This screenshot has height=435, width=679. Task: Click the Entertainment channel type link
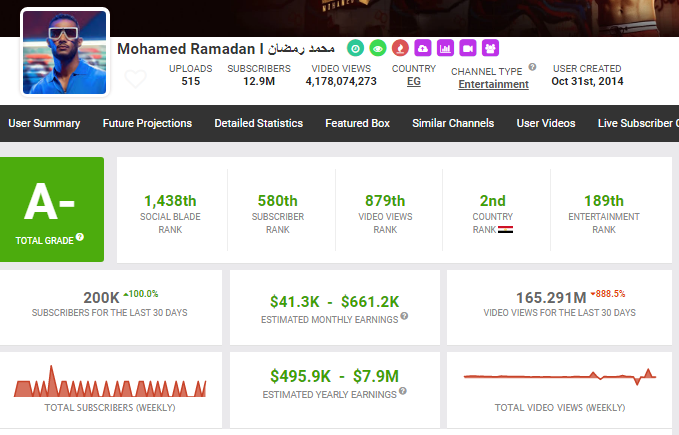[x=494, y=84]
